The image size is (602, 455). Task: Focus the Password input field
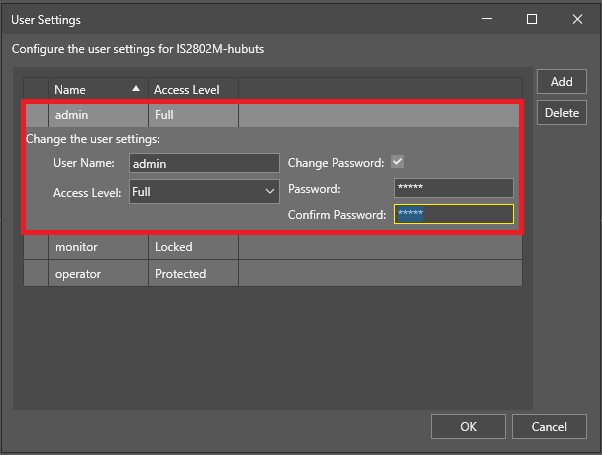click(x=453, y=188)
